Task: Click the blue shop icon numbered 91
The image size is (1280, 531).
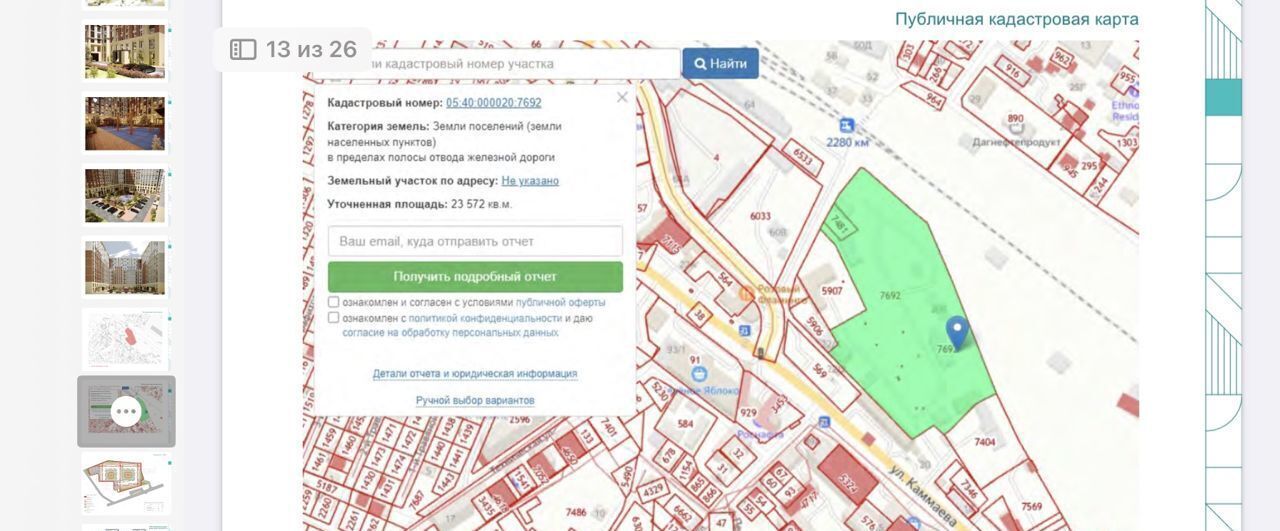Action: click(x=694, y=374)
